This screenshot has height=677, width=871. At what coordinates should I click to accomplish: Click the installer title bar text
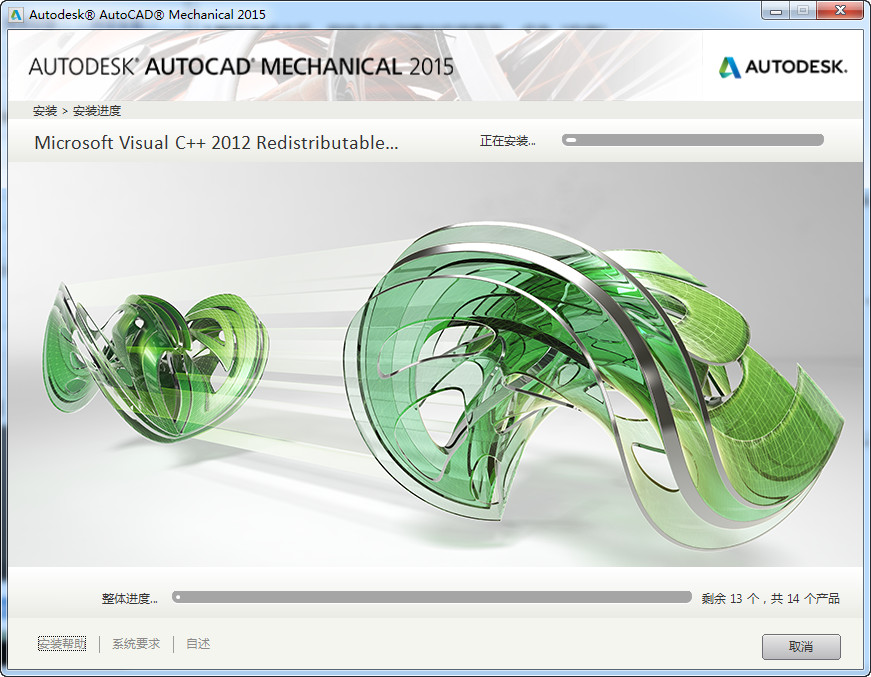coord(145,13)
